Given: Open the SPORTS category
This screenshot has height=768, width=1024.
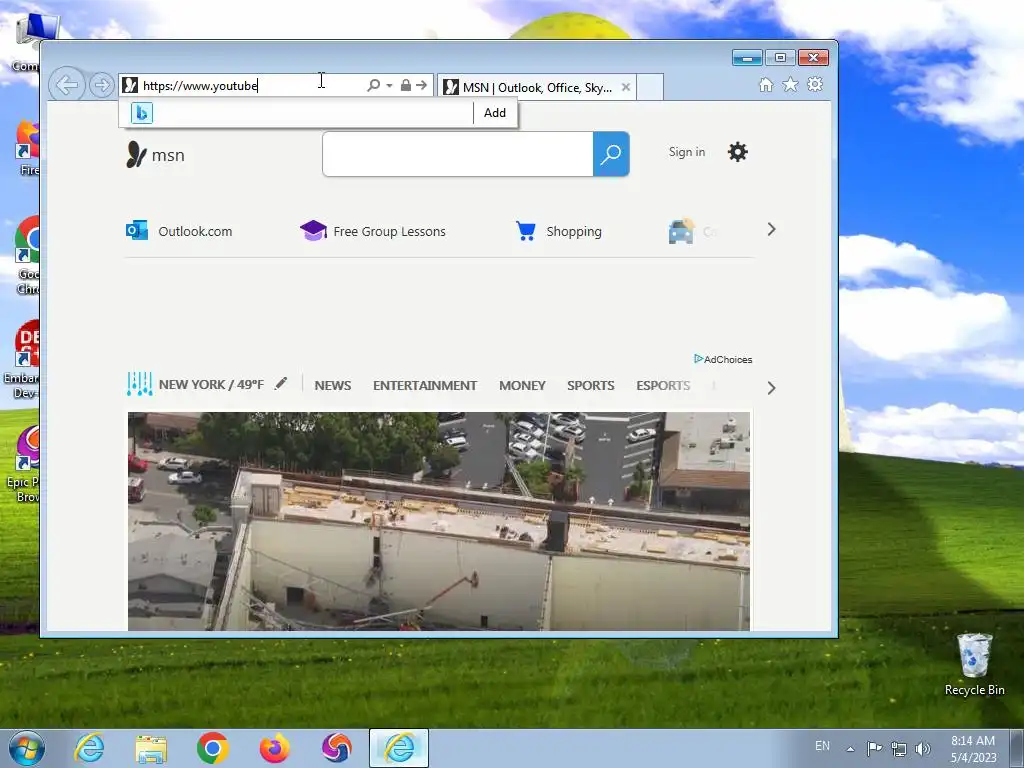Looking at the screenshot, I should 591,385.
